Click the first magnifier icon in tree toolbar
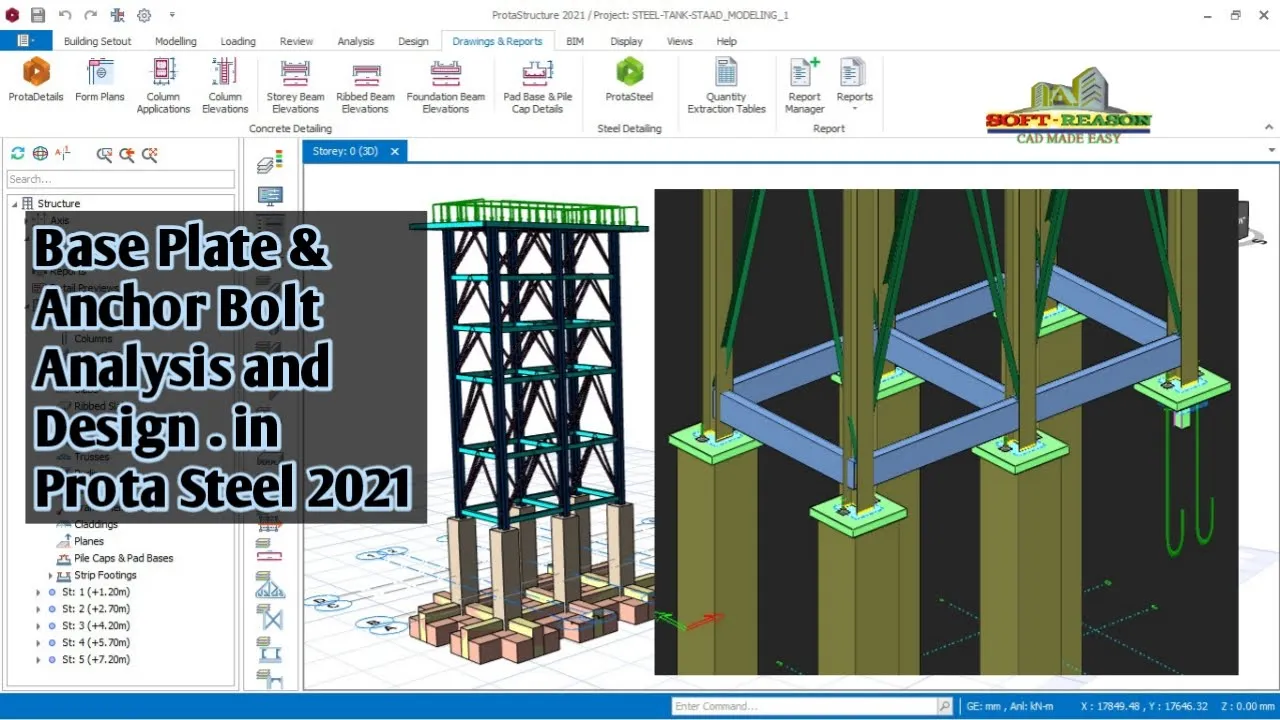1280x720 pixels. (x=104, y=154)
